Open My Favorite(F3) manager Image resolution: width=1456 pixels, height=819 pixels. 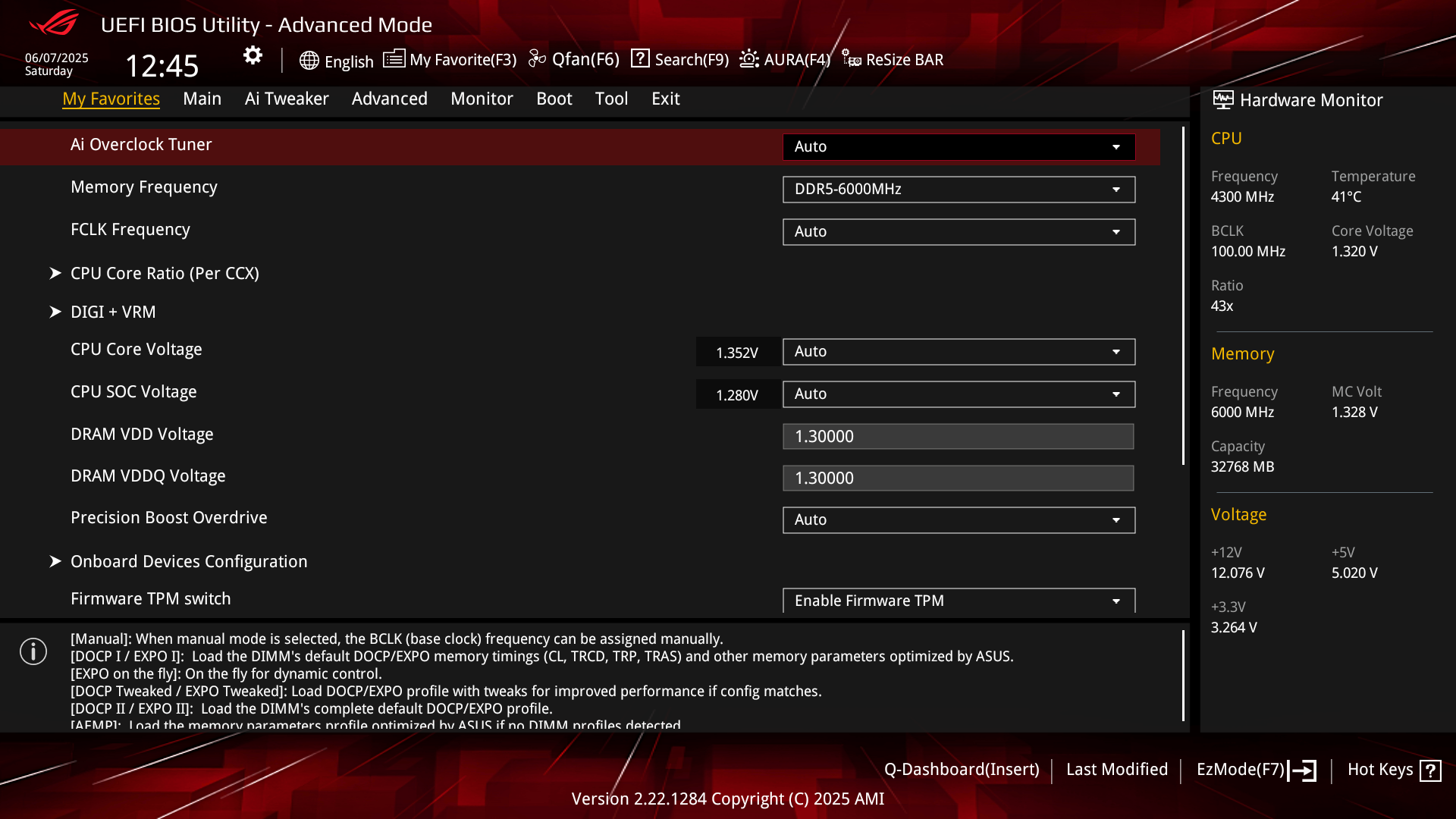click(x=463, y=60)
